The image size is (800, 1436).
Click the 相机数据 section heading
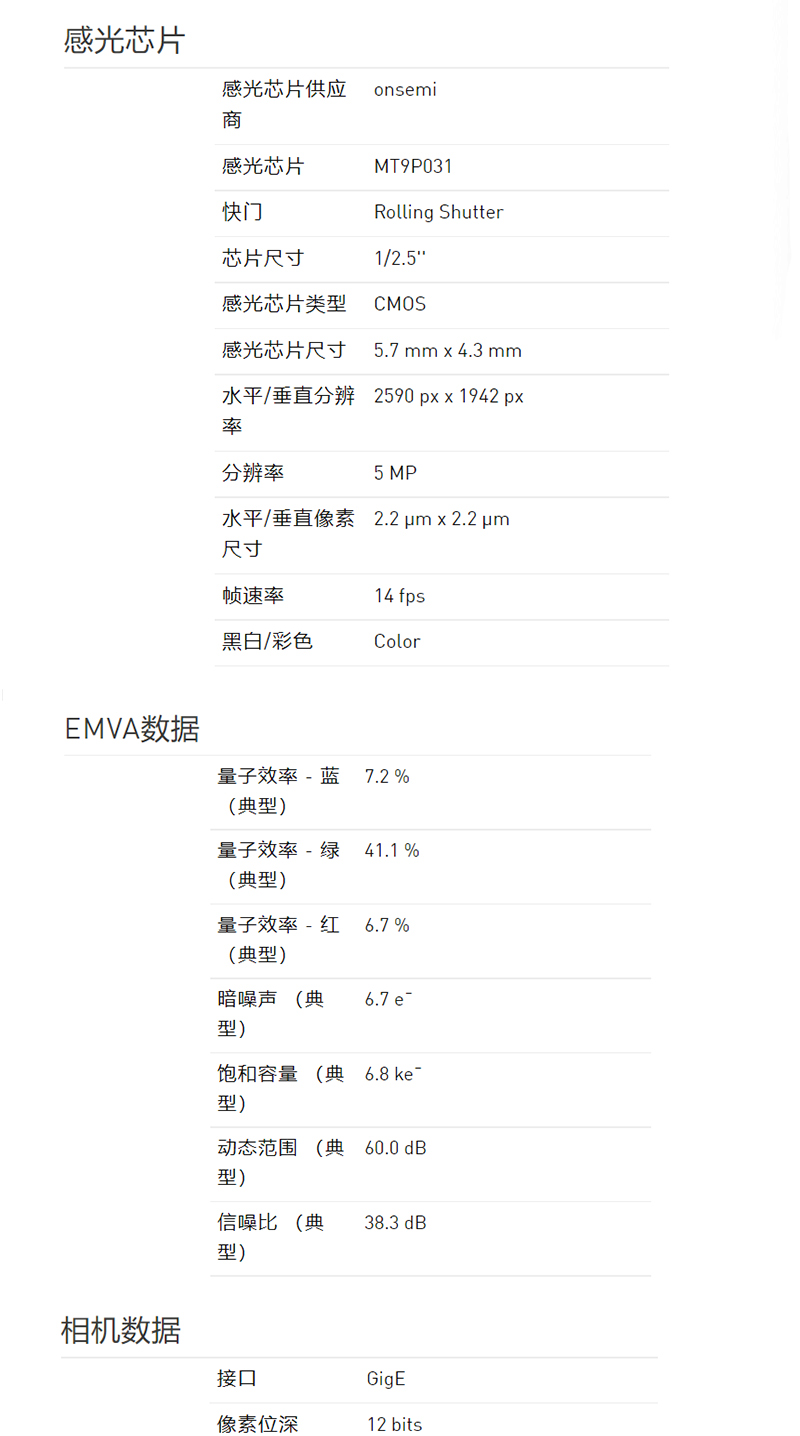tap(121, 1331)
